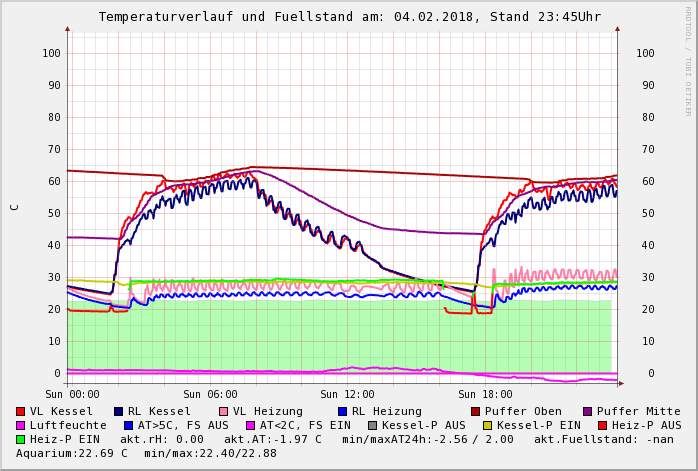698x471 pixels.
Task: Click the purple Puffer Mitte swatch
Action: tap(588, 411)
